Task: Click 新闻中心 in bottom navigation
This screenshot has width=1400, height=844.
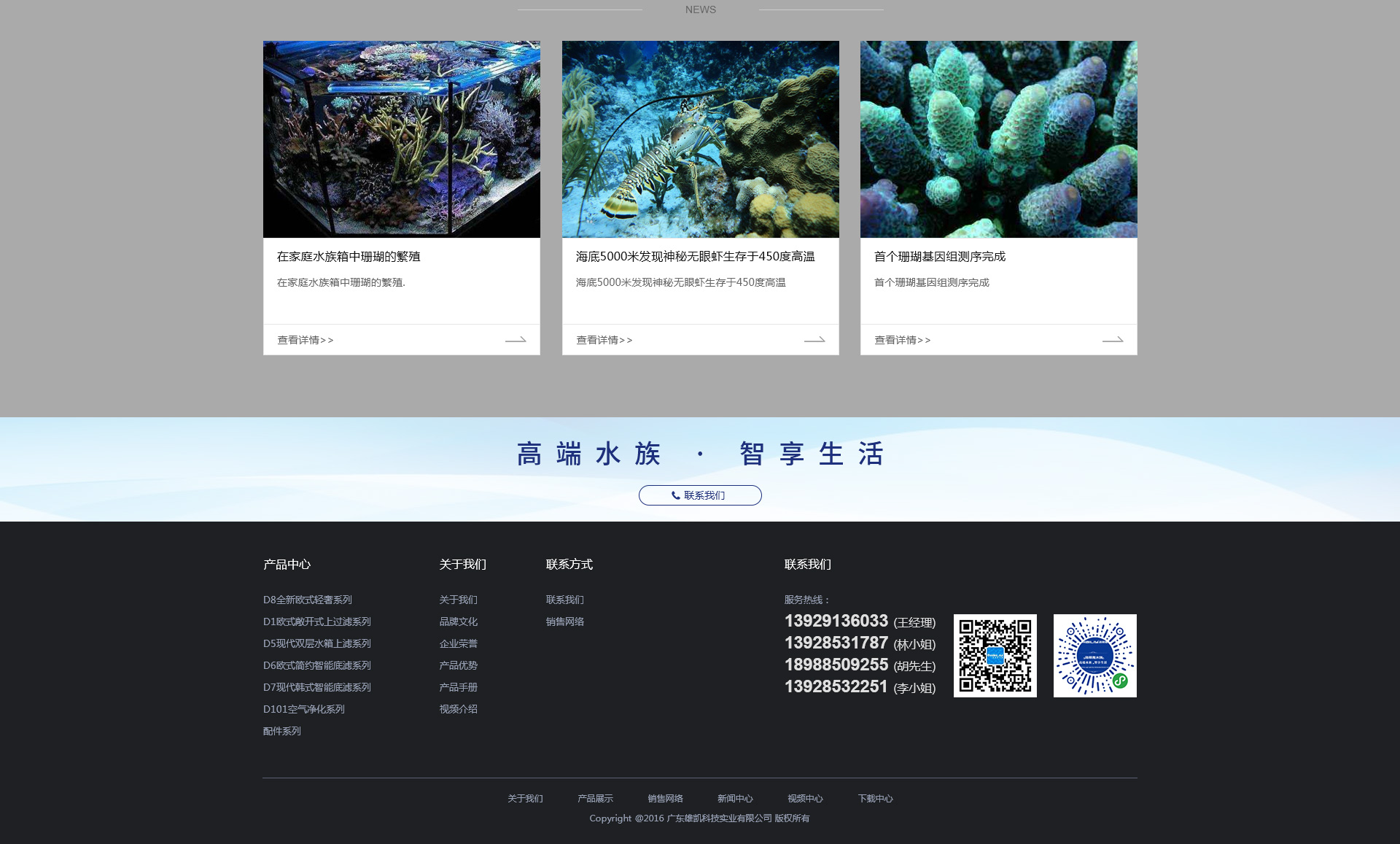Action: 734,799
